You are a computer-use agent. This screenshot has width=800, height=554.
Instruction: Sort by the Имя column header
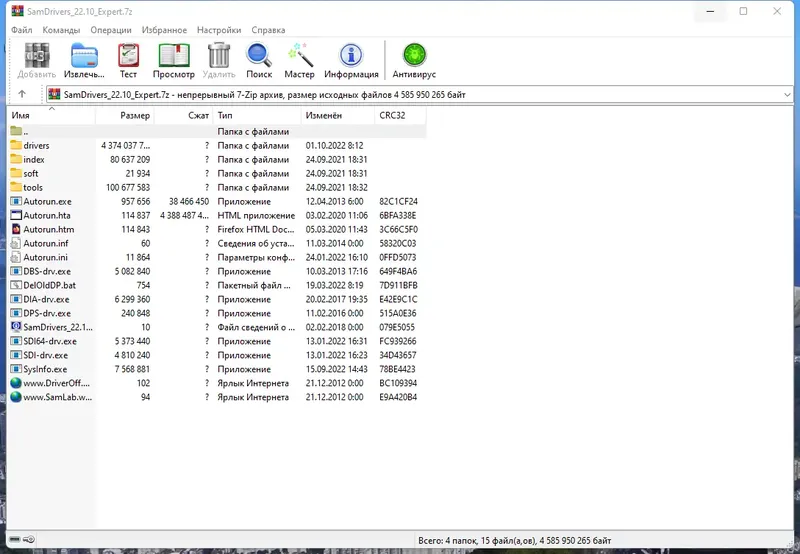[52, 115]
